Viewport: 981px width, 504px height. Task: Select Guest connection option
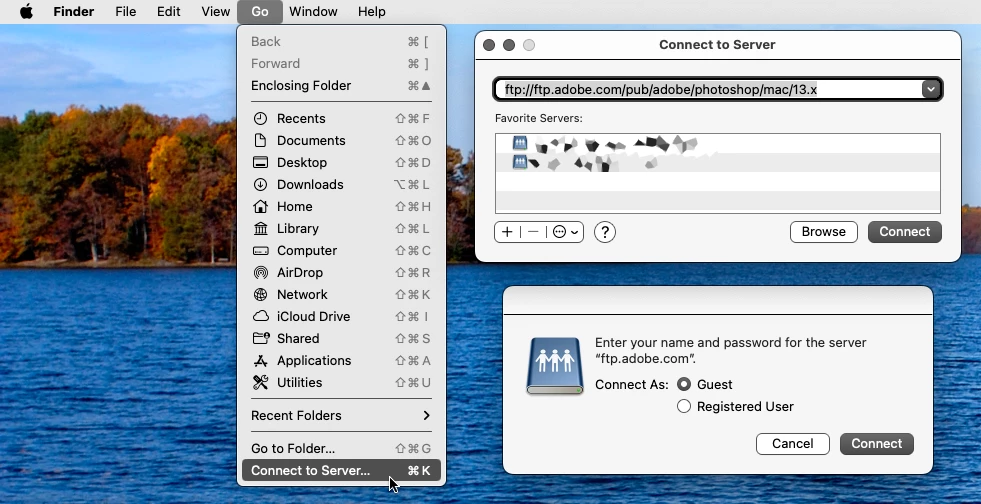684,385
